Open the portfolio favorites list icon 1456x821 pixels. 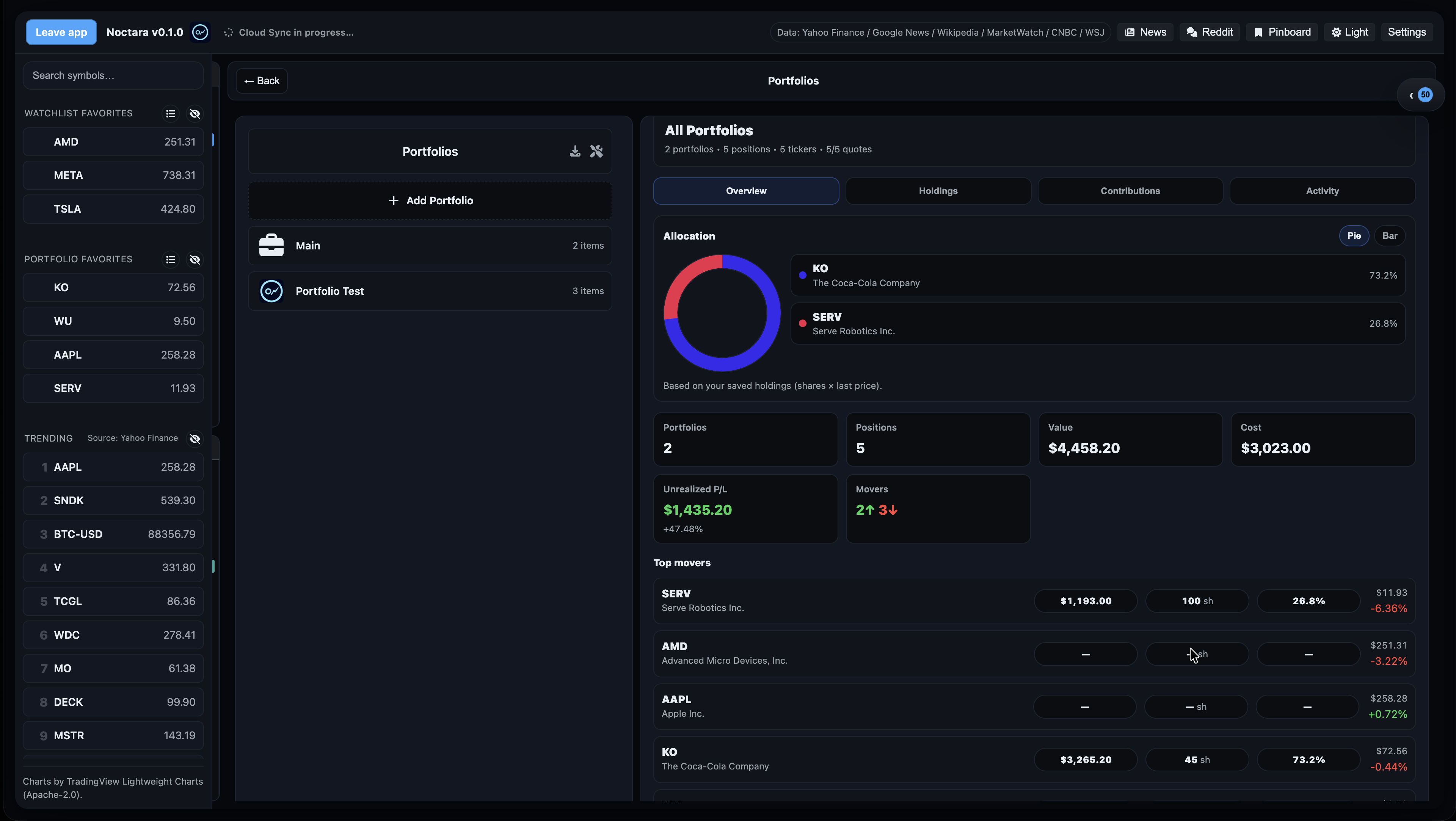(x=170, y=259)
